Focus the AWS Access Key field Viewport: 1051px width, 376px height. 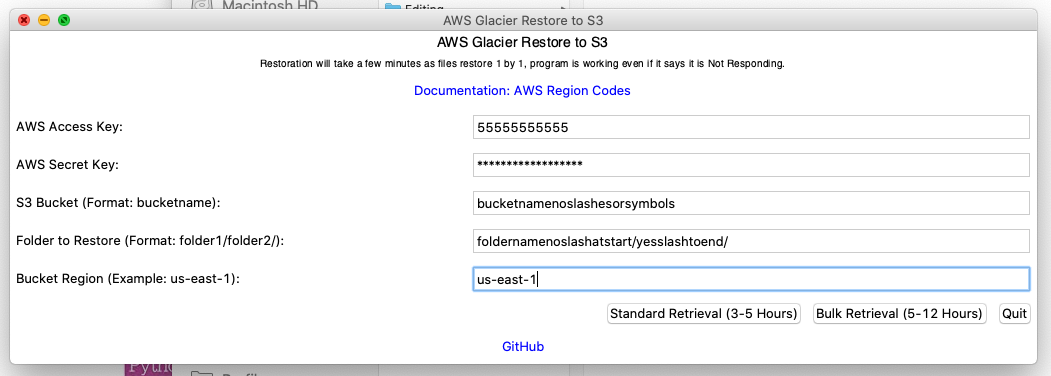(751, 127)
